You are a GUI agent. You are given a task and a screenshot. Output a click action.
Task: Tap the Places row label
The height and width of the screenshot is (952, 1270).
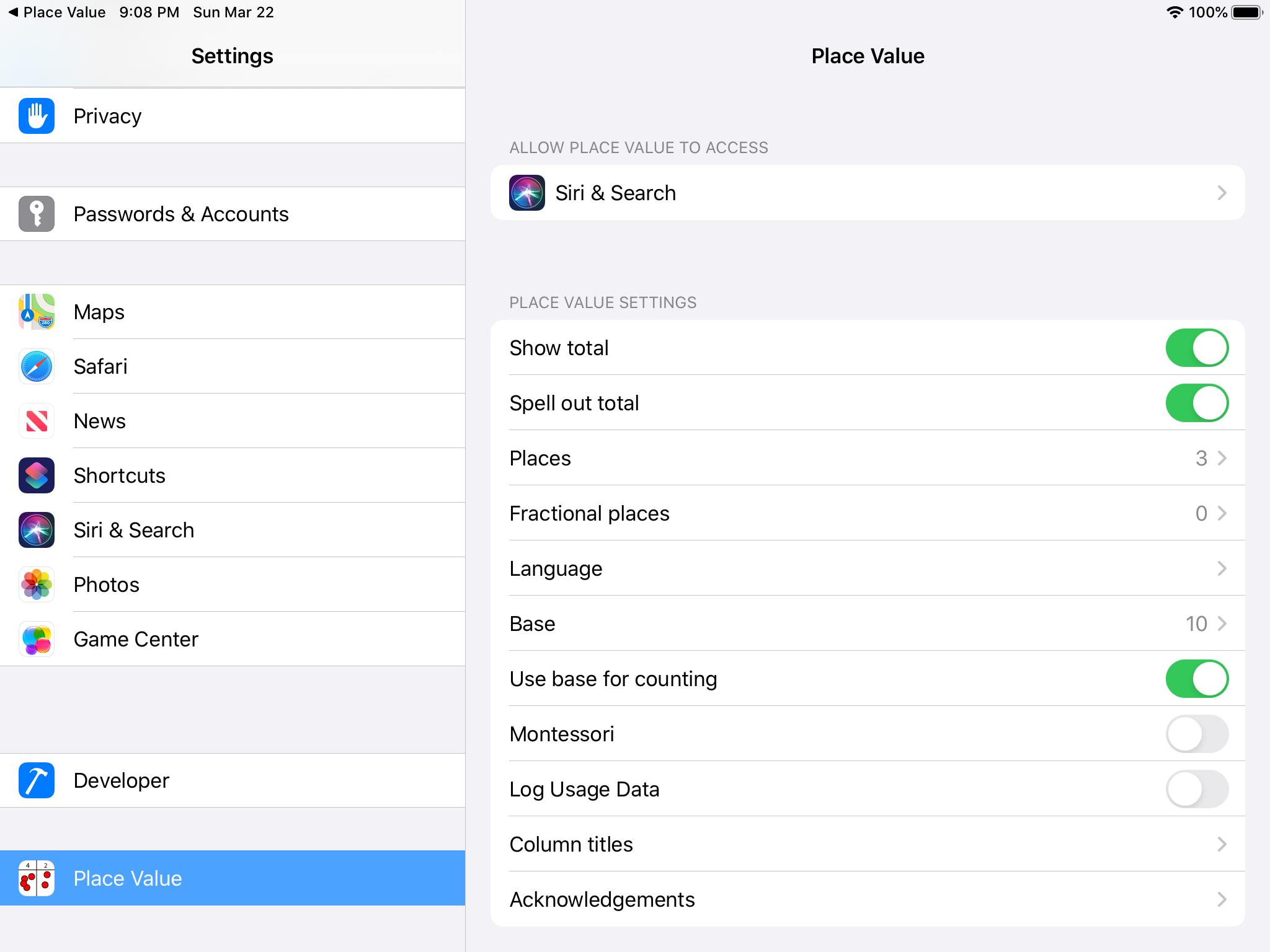(x=540, y=458)
